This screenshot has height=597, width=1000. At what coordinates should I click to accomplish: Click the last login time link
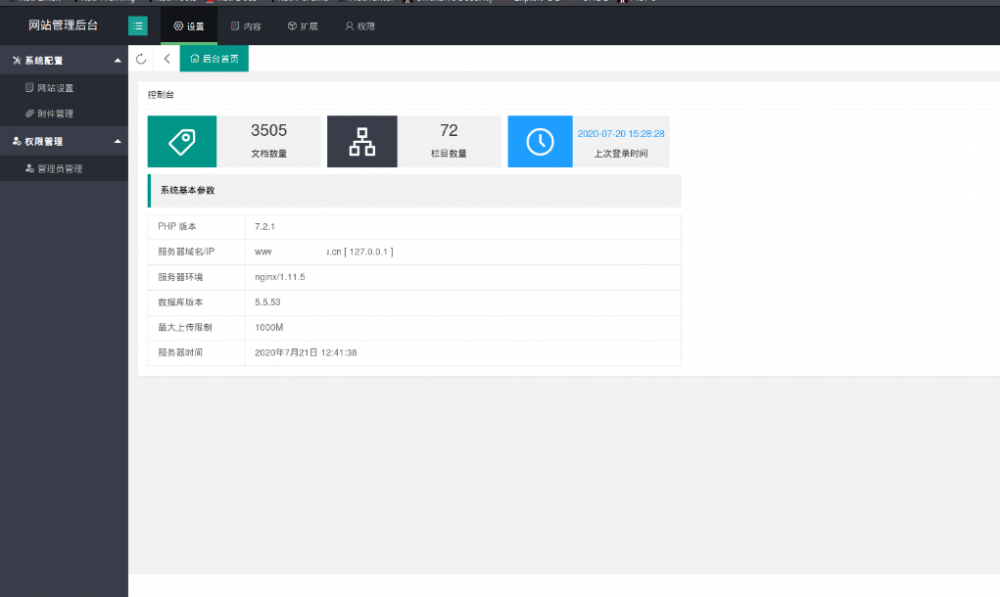pos(621,134)
